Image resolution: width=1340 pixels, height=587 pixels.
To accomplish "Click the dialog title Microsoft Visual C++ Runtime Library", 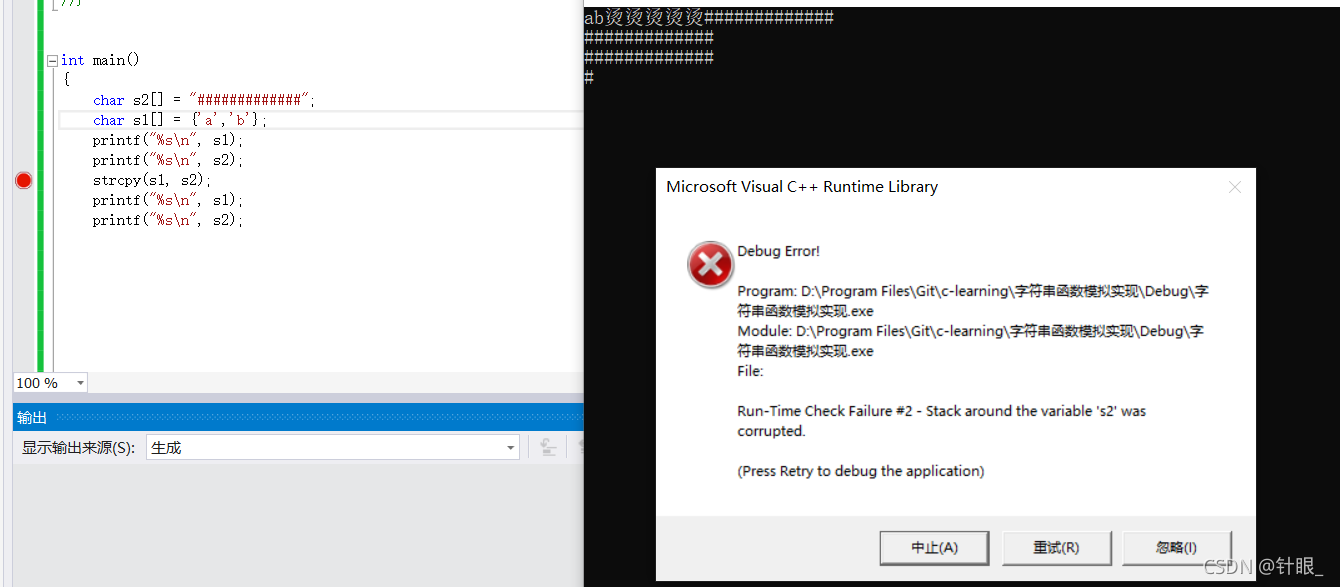I will point(802,187).
